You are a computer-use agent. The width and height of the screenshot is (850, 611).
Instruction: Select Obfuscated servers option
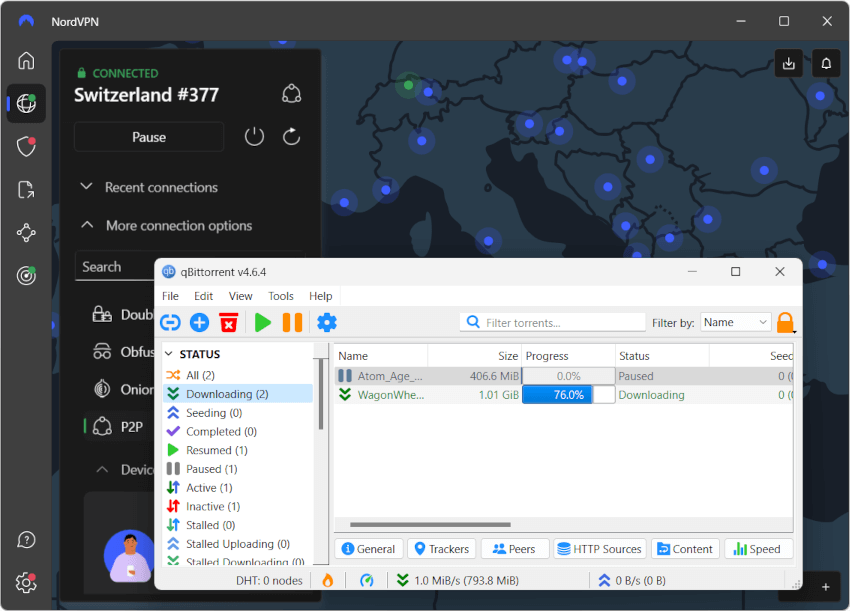coord(123,352)
